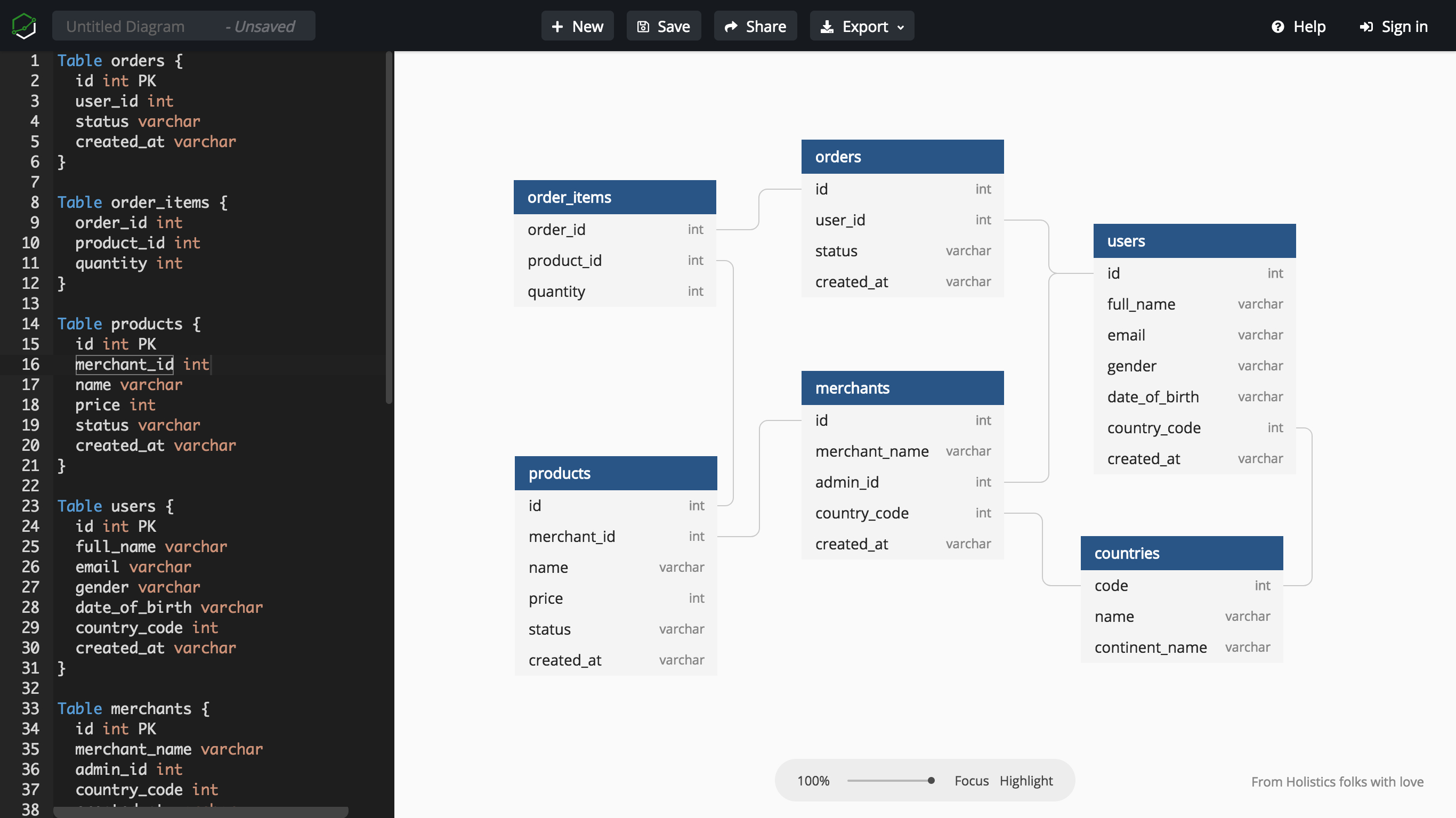Viewport: 1456px width, 818px height.
Task: Click the Help icon button
Action: pyautogui.click(x=1279, y=26)
